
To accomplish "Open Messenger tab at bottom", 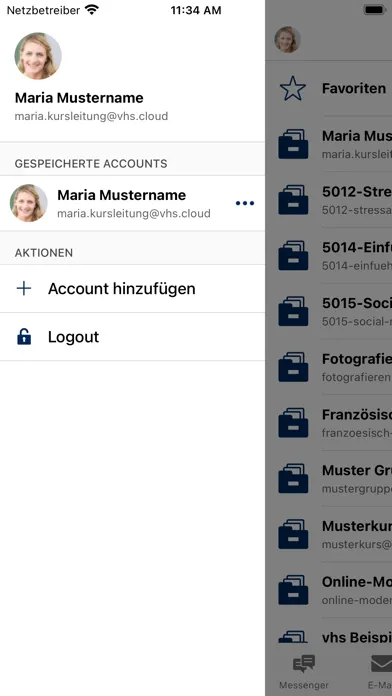I will point(304,672).
